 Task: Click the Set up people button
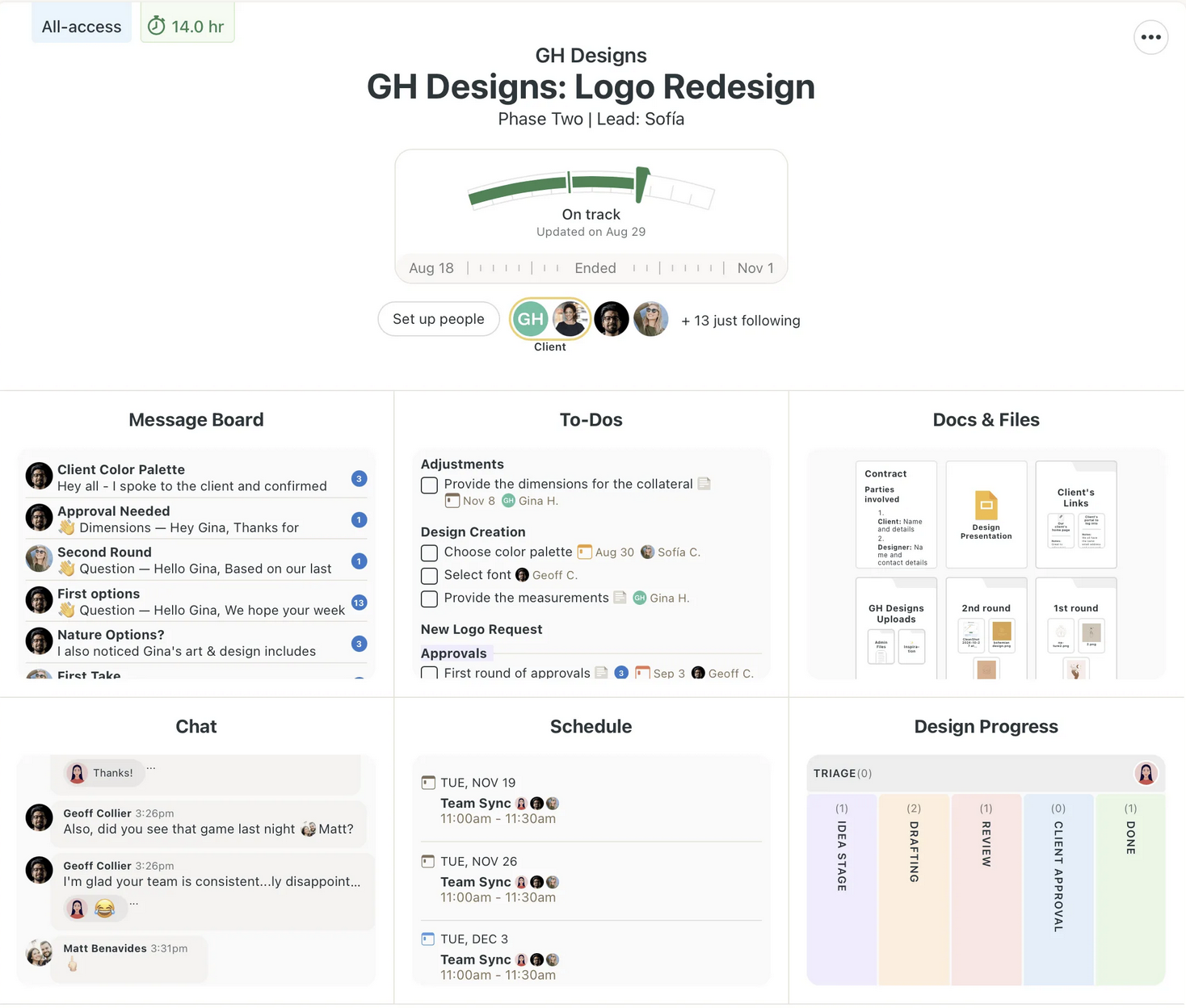(x=439, y=319)
